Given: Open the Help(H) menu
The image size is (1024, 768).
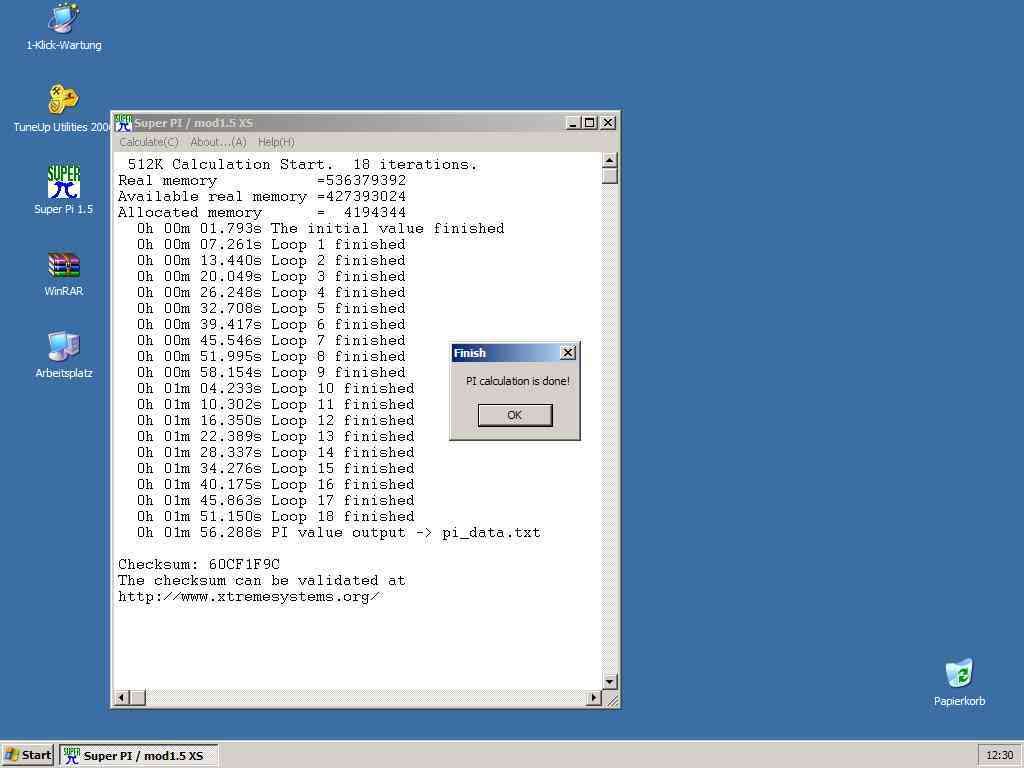Looking at the screenshot, I should click(x=276, y=142).
